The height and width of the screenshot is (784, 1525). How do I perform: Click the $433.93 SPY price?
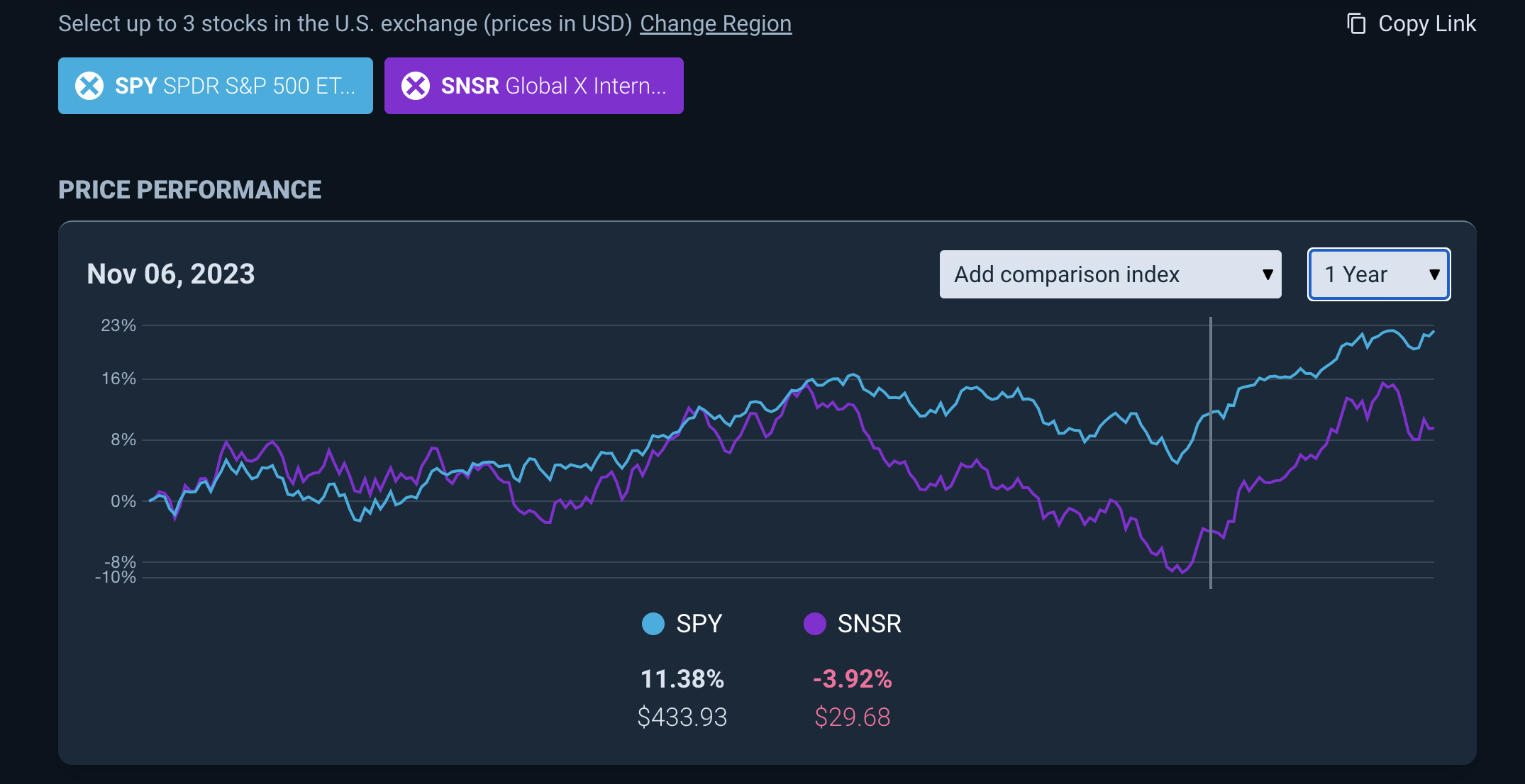pyautogui.click(x=682, y=717)
